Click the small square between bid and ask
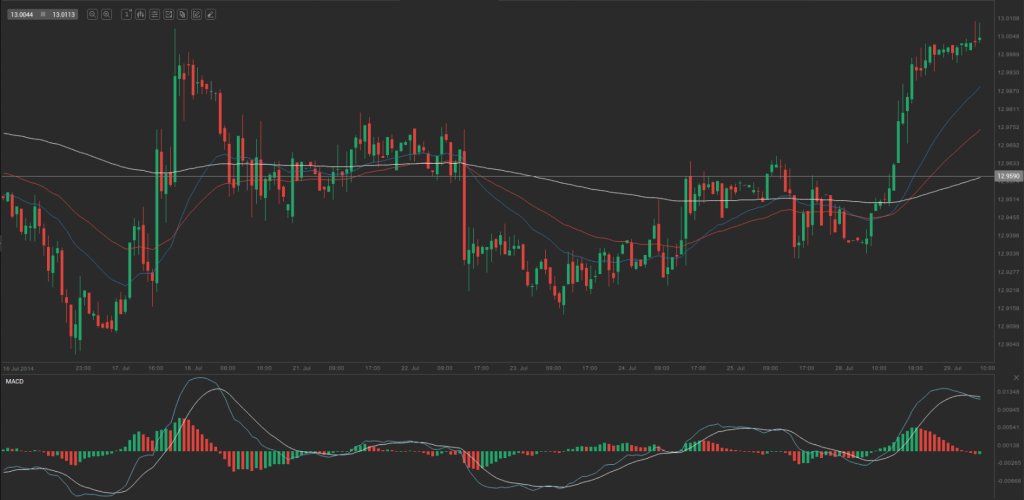Image resolution: width=1024 pixels, height=500 pixels. (x=42, y=15)
